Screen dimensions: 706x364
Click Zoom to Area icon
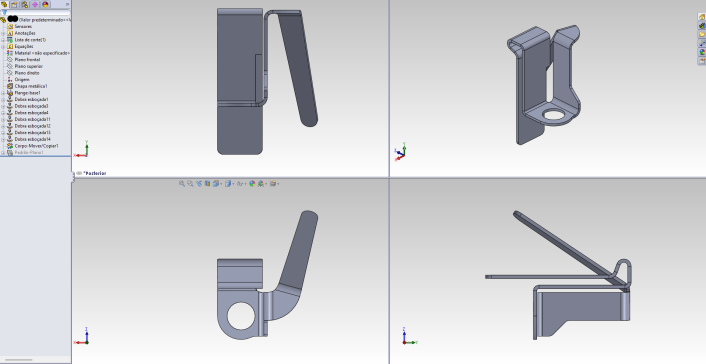click(190, 184)
